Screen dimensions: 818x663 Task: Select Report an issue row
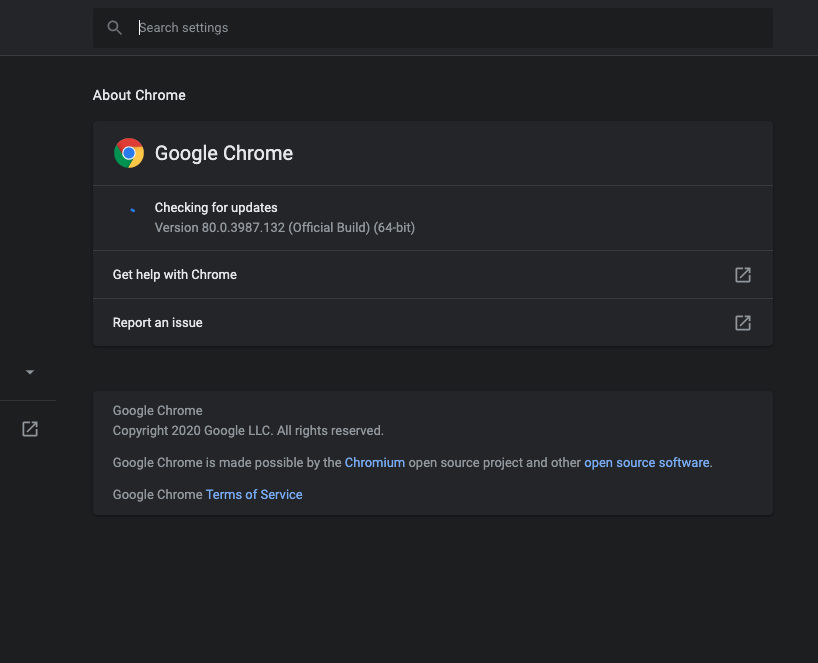pos(432,322)
